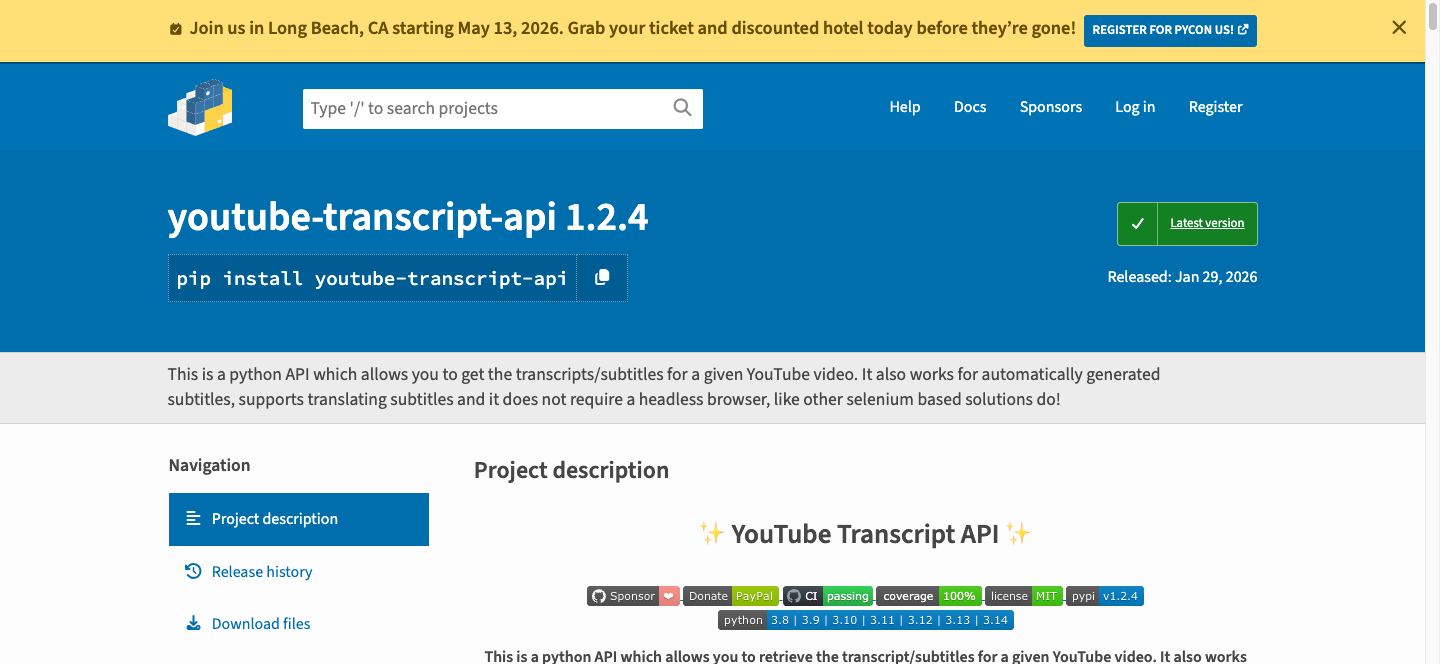Click the Latest version button
The width and height of the screenshot is (1440, 664).
click(1187, 224)
